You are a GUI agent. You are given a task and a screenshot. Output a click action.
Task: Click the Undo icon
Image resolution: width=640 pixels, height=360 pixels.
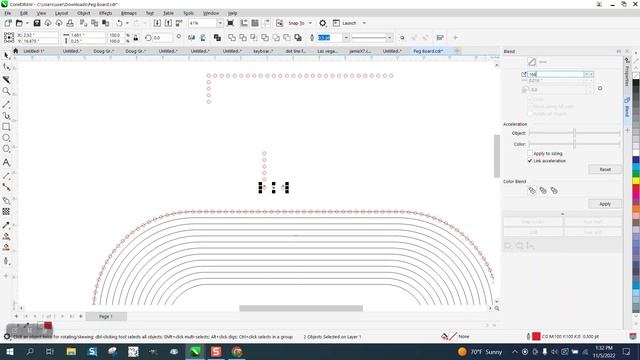[119, 23]
